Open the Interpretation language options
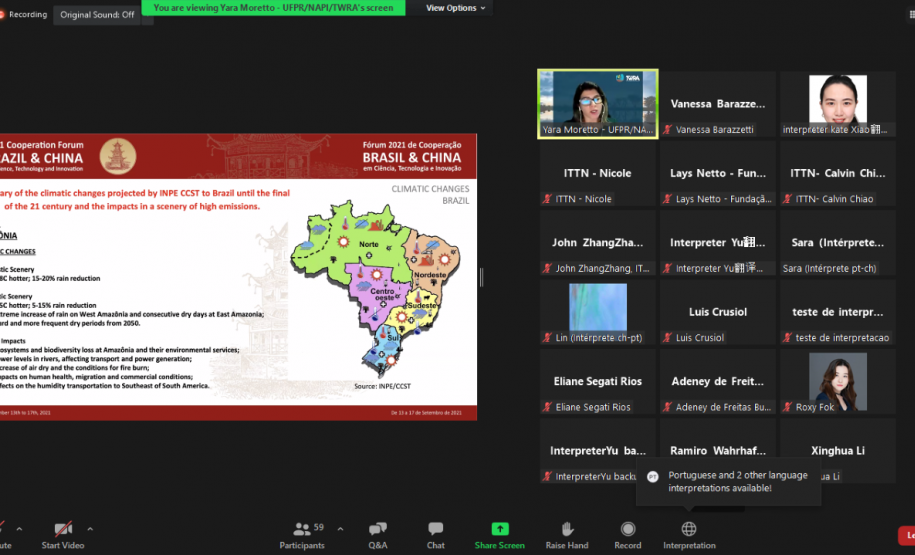915x555 pixels. point(689,534)
